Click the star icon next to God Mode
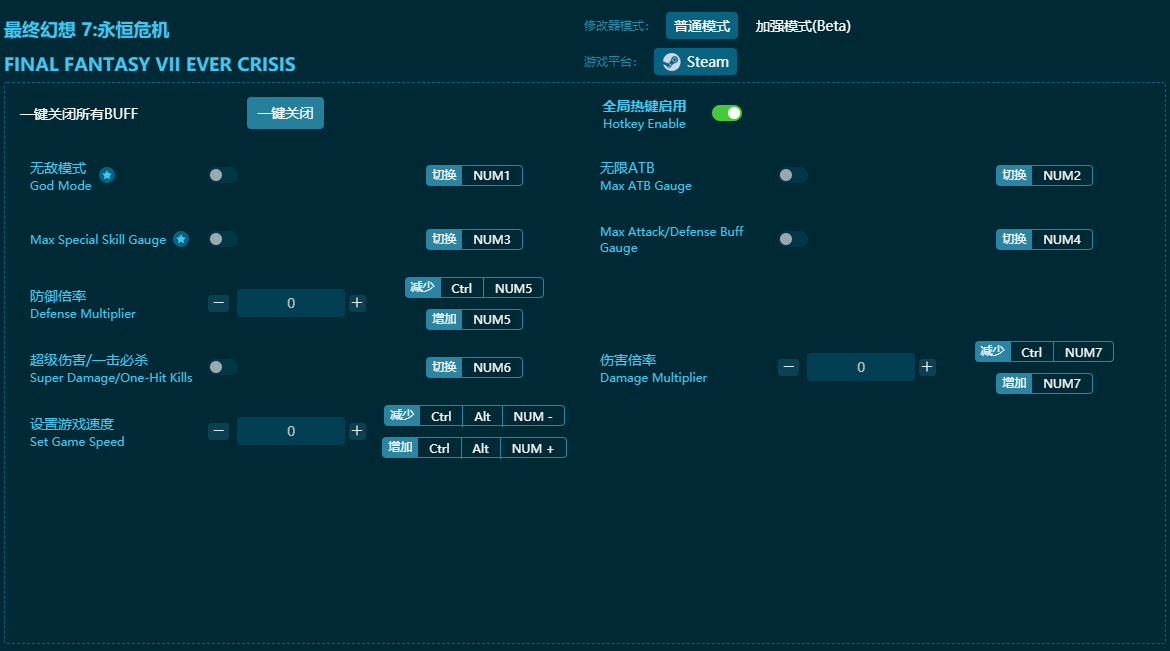1170x651 pixels. pos(107,176)
